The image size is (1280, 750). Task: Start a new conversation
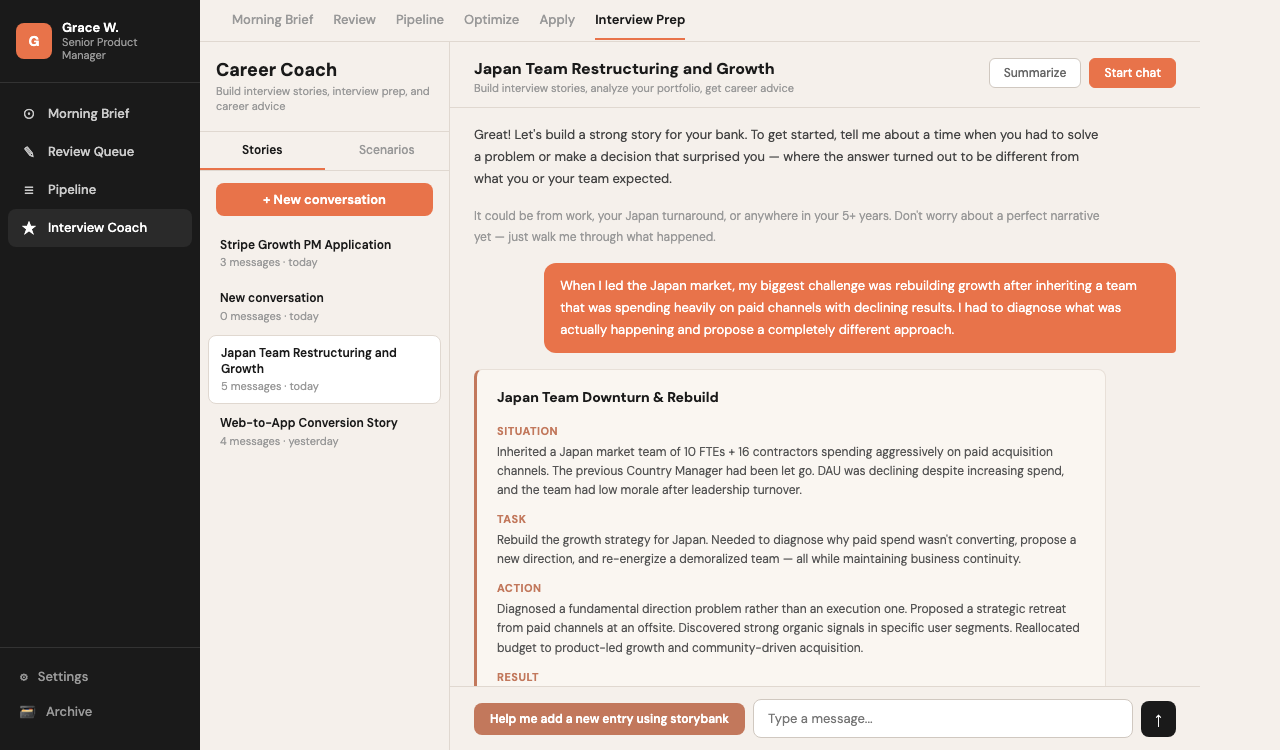point(324,200)
